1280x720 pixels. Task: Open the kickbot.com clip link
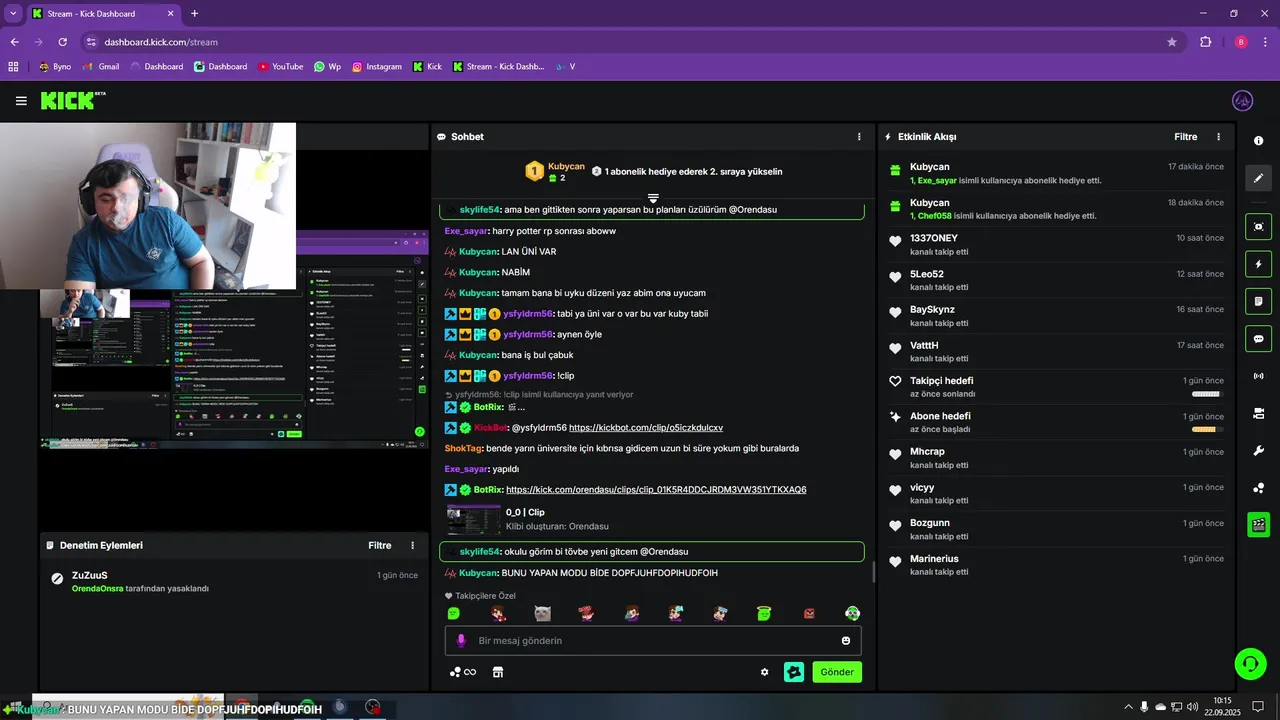(646, 428)
